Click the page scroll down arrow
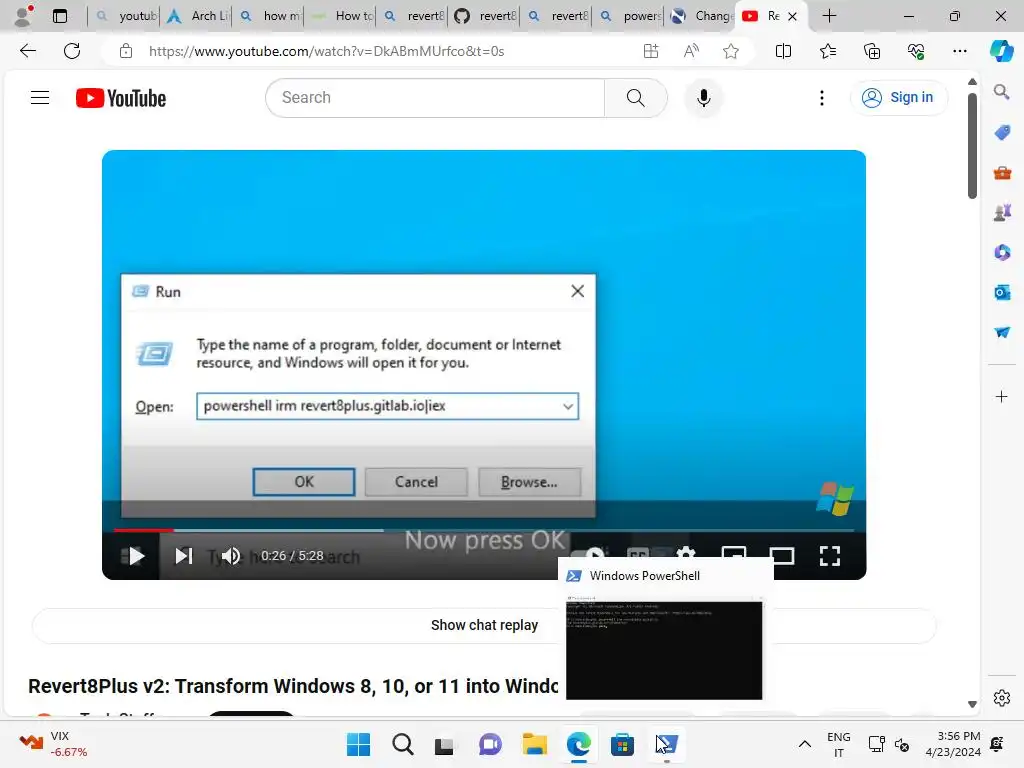 tap(972, 704)
